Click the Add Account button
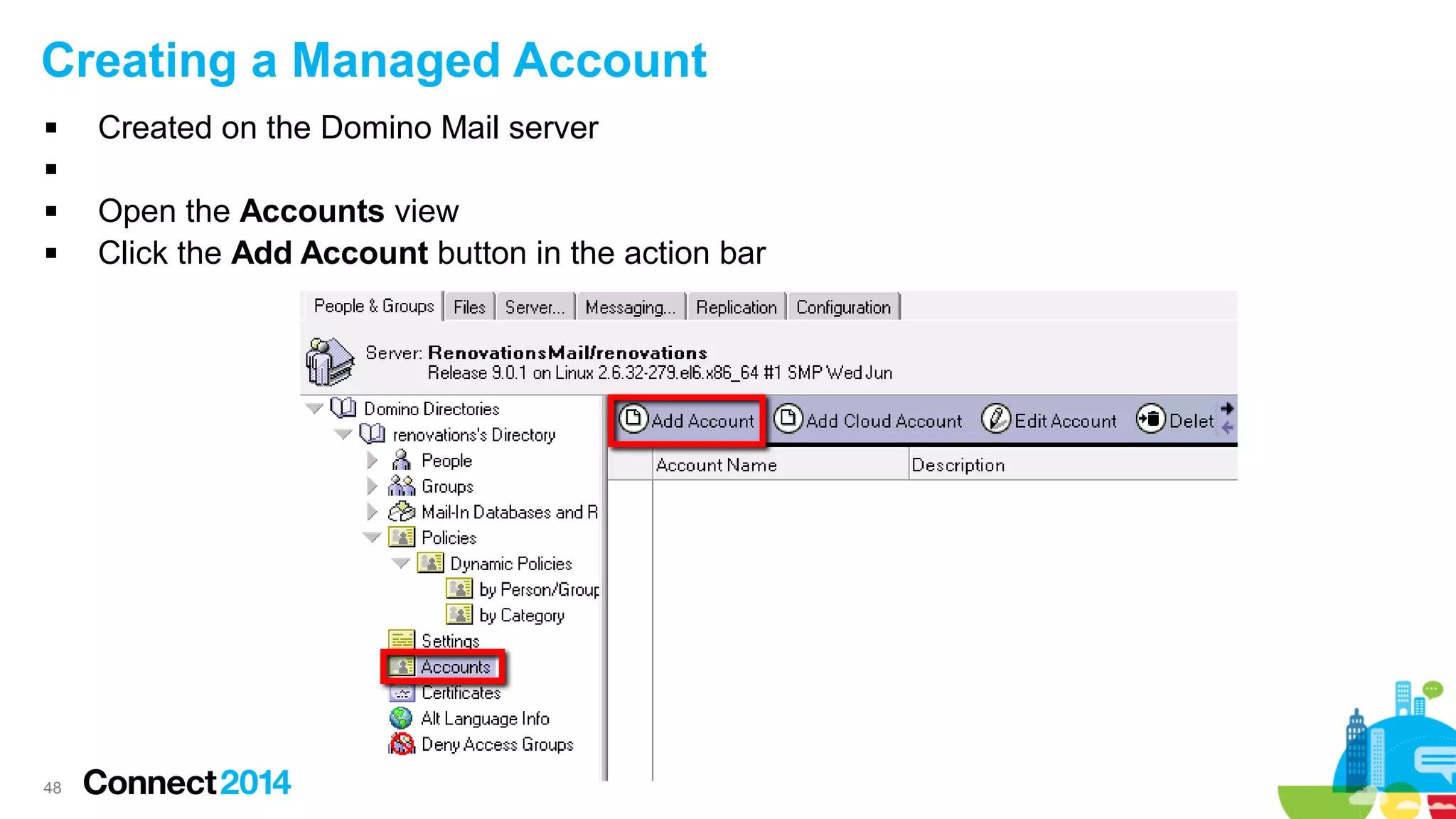1456x819 pixels. [x=687, y=421]
